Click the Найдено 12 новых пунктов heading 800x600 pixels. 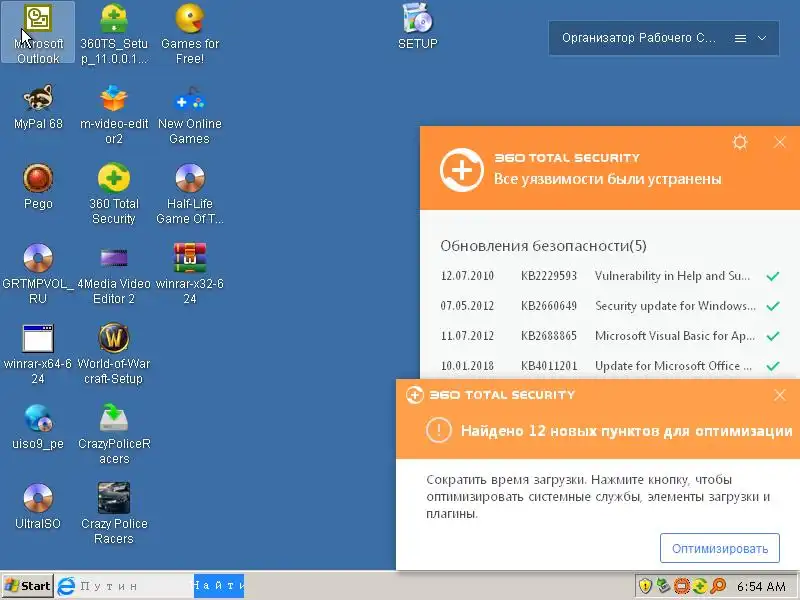627,431
